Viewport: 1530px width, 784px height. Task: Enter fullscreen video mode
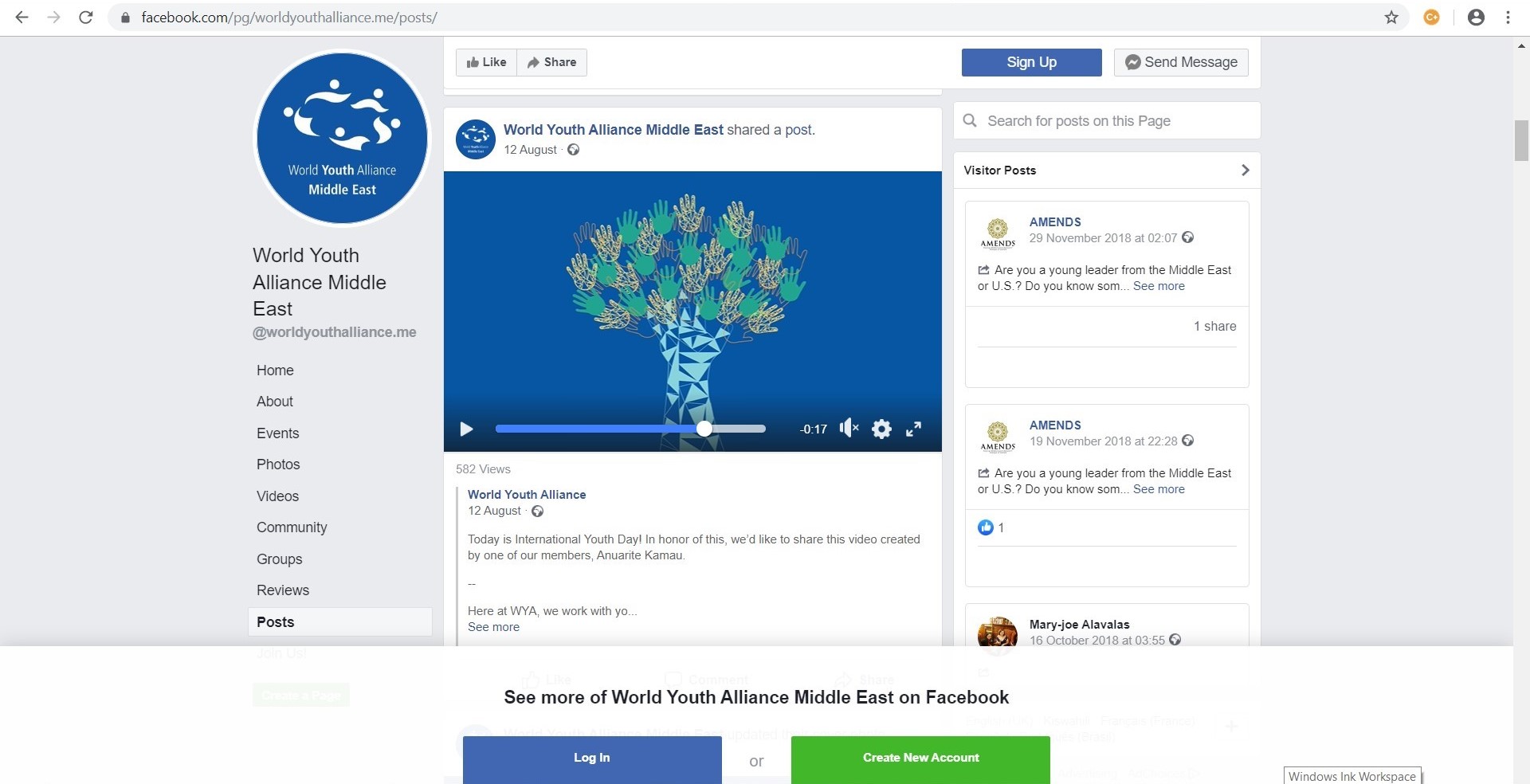pyautogui.click(x=914, y=429)
